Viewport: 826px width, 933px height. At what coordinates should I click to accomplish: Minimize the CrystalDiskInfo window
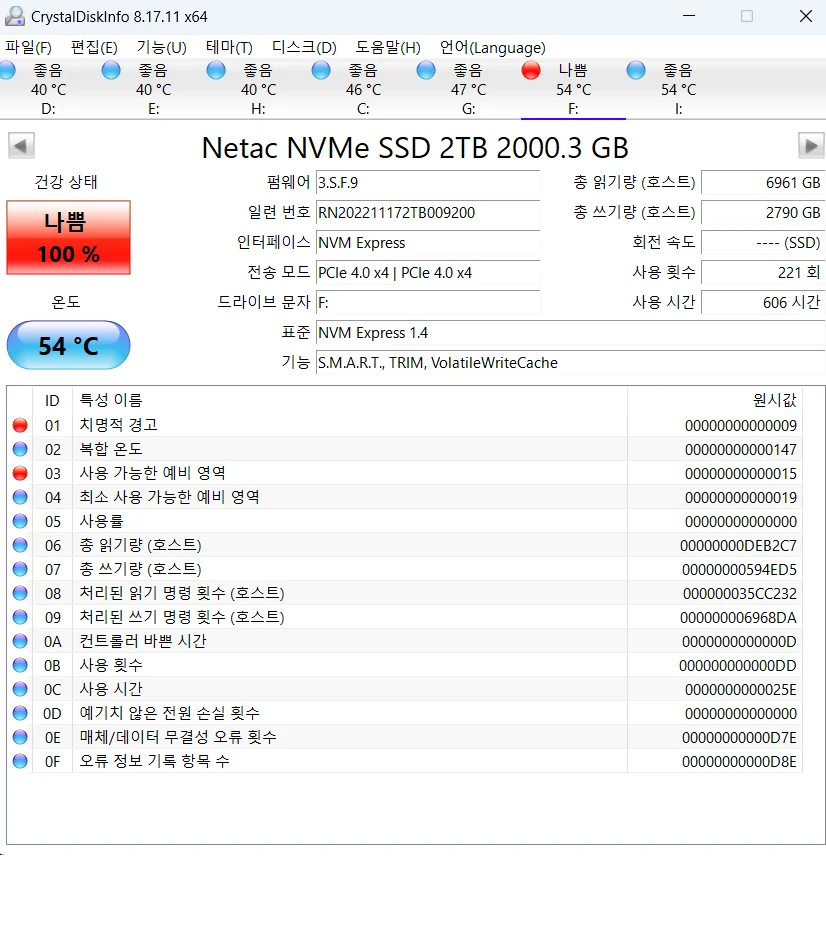pos(689,16)
